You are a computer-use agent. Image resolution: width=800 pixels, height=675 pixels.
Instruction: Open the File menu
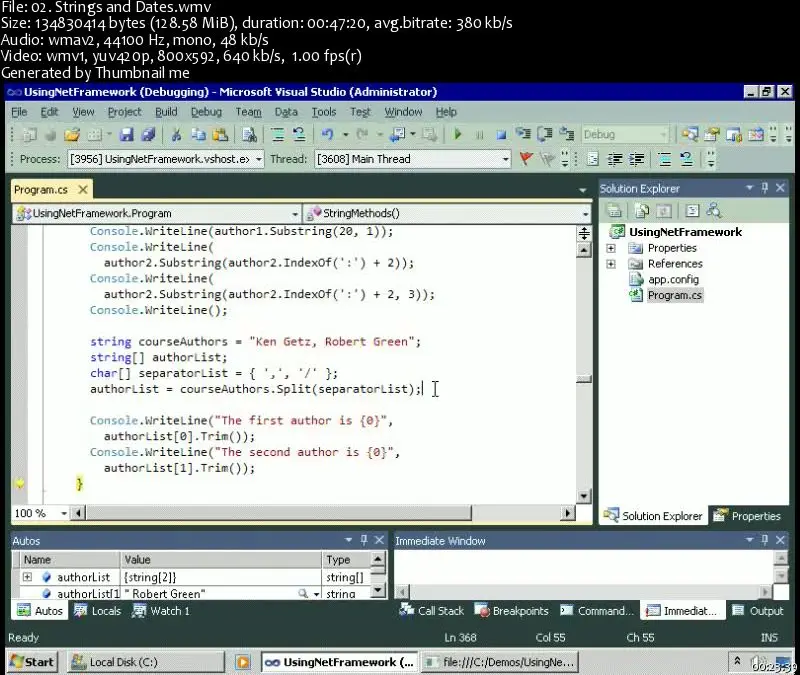(19, 112)
